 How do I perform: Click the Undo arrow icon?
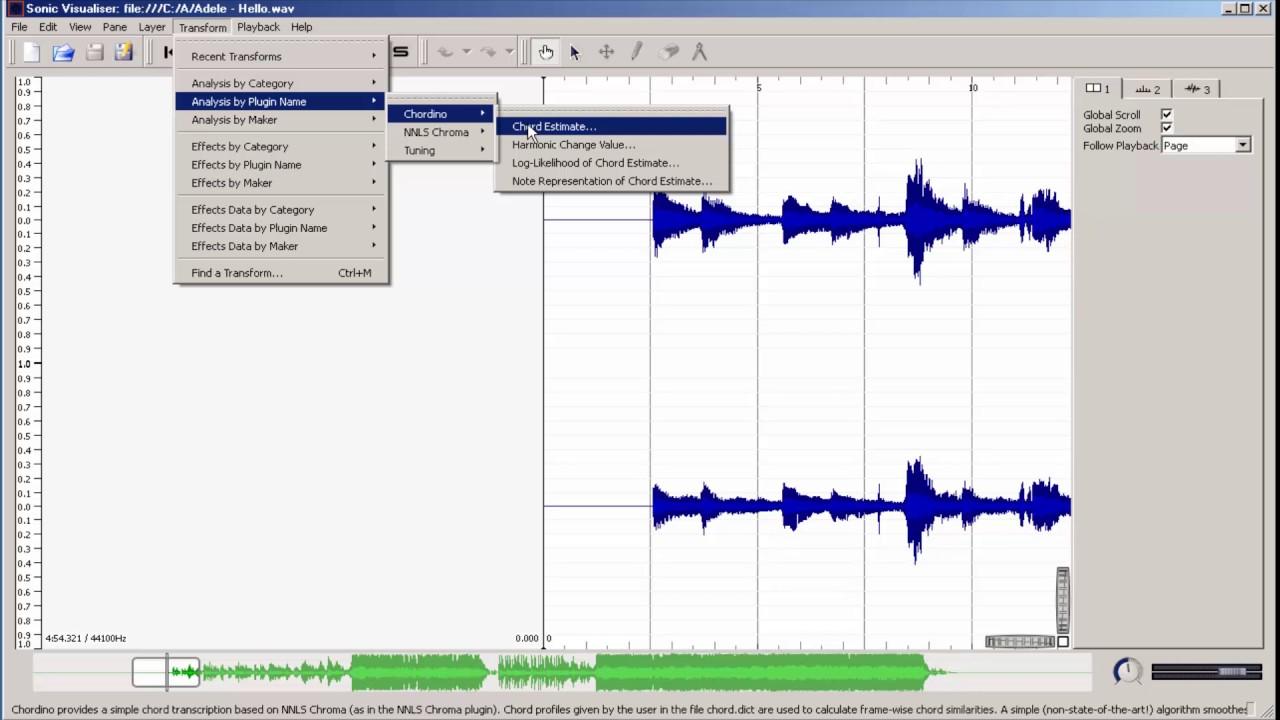click(445, 52)
